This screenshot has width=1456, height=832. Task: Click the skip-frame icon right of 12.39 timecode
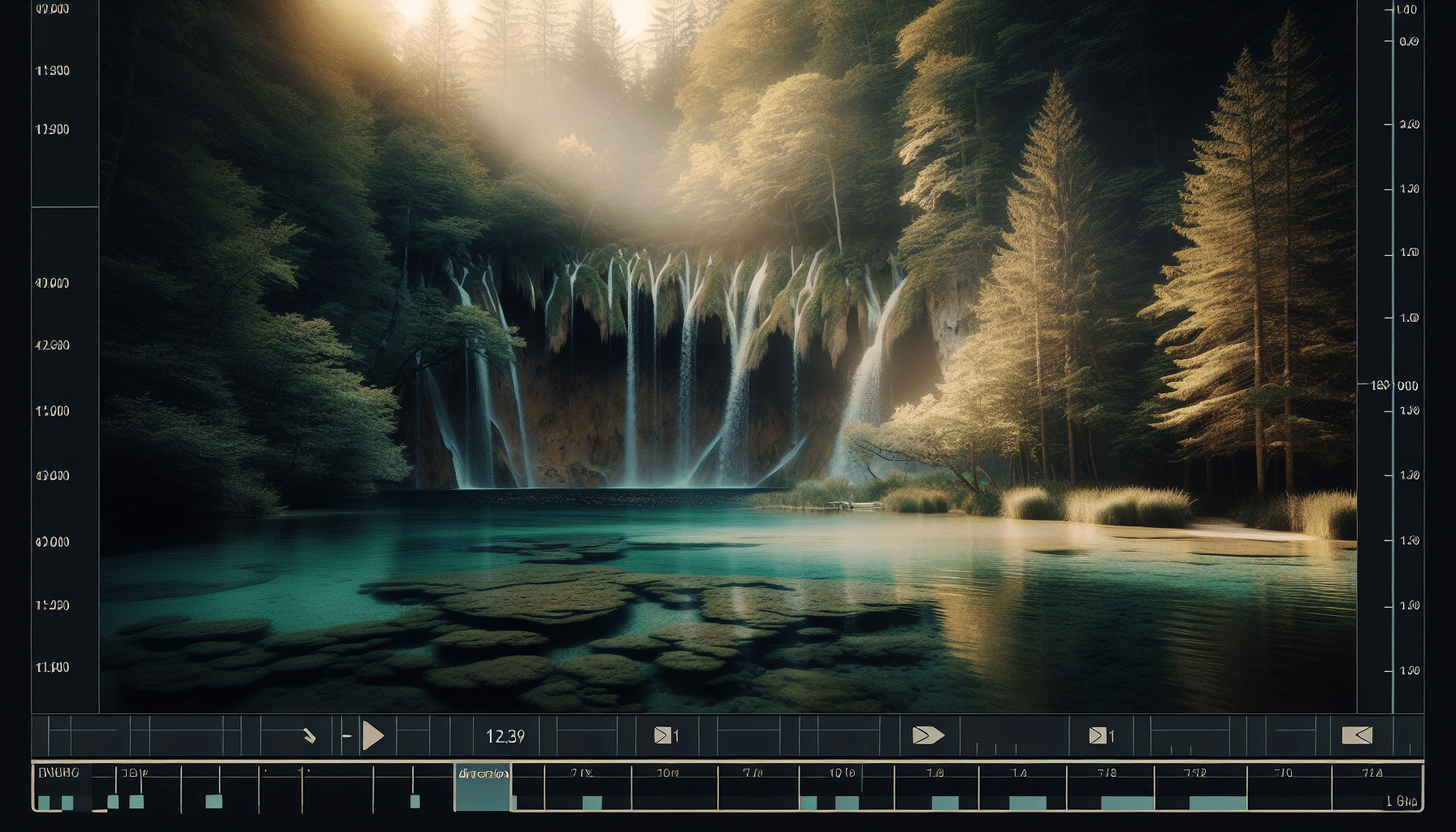(666, 736)
